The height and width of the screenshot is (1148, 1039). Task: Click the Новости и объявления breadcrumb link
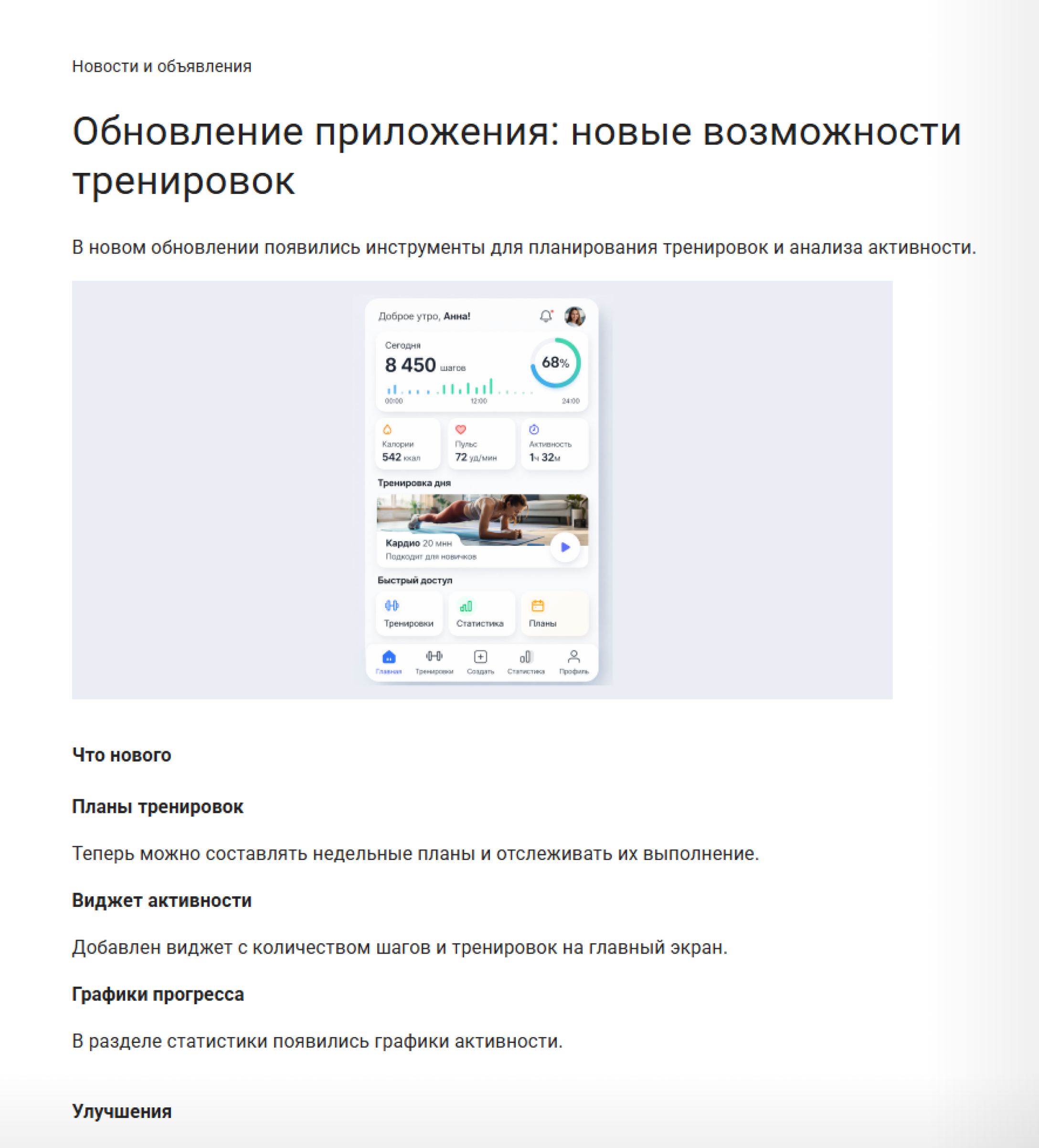click(162, 67)
